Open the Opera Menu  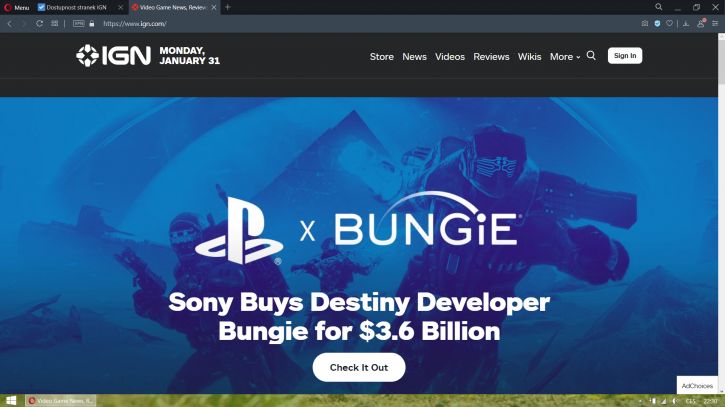click(x=16, y=7)
